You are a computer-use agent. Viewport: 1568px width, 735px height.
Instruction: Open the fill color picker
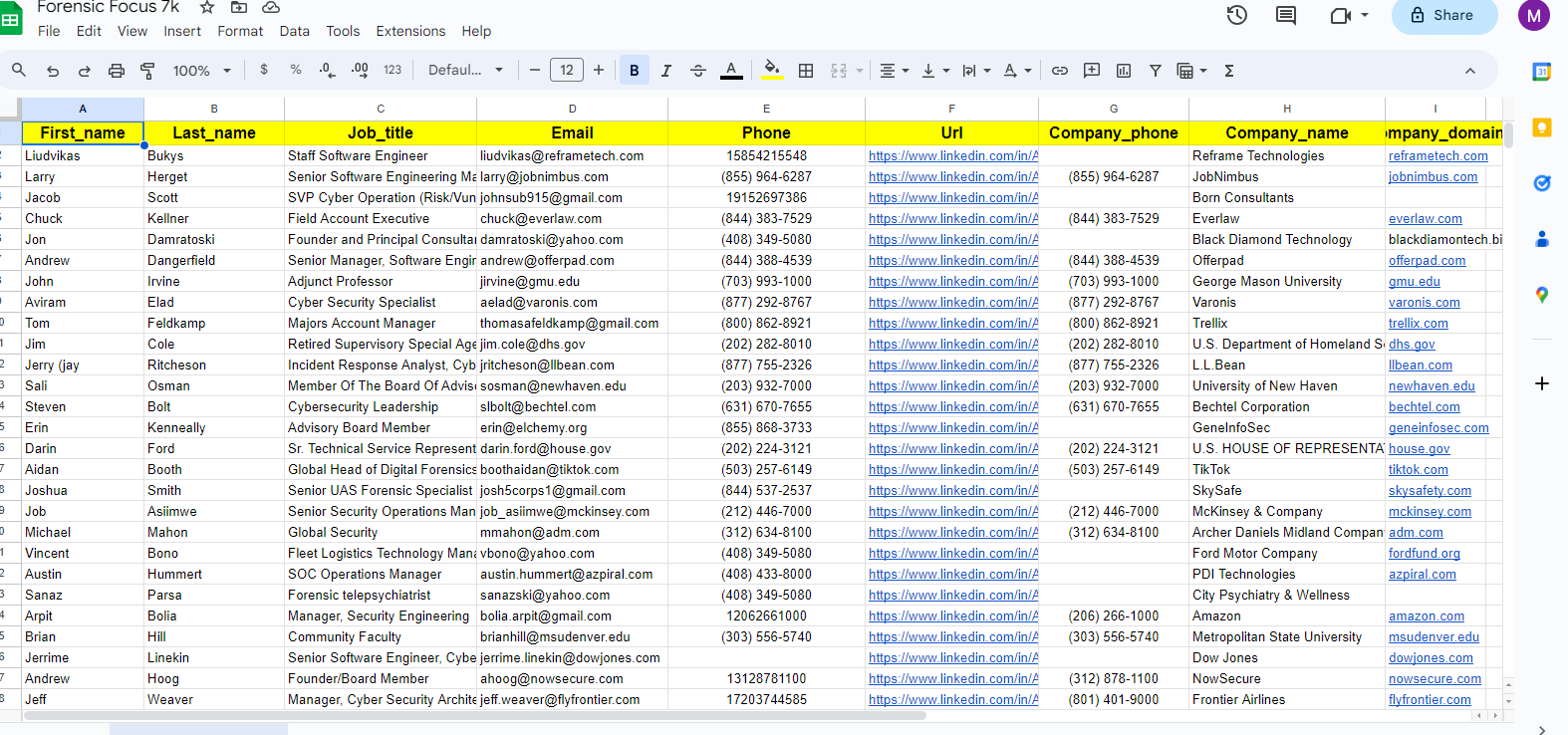772,71
